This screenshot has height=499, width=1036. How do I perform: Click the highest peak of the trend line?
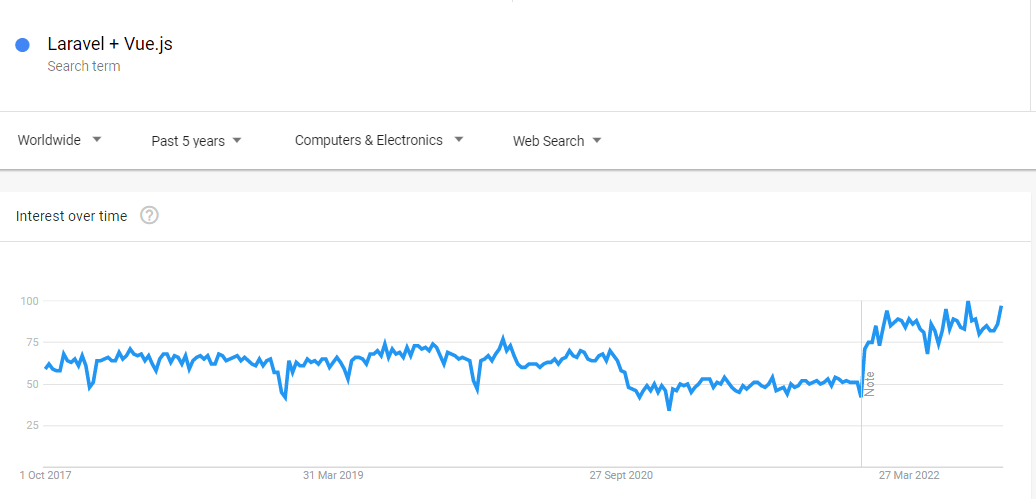click(967, 302)
